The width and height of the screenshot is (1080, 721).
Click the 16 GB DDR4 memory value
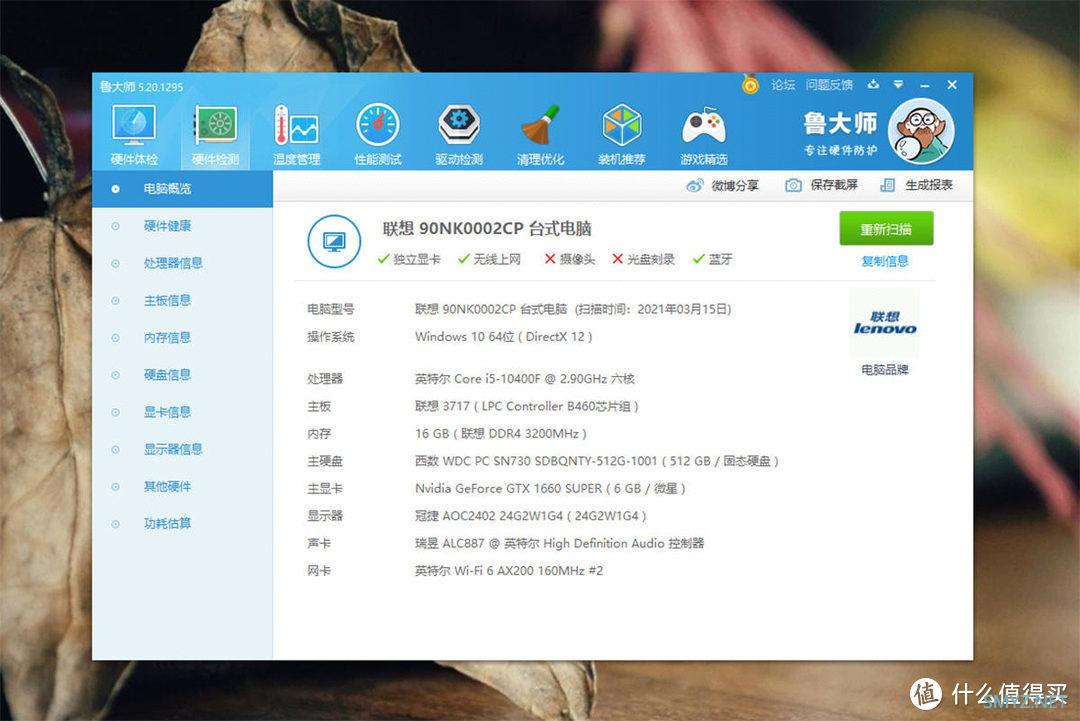coord(501,434)
